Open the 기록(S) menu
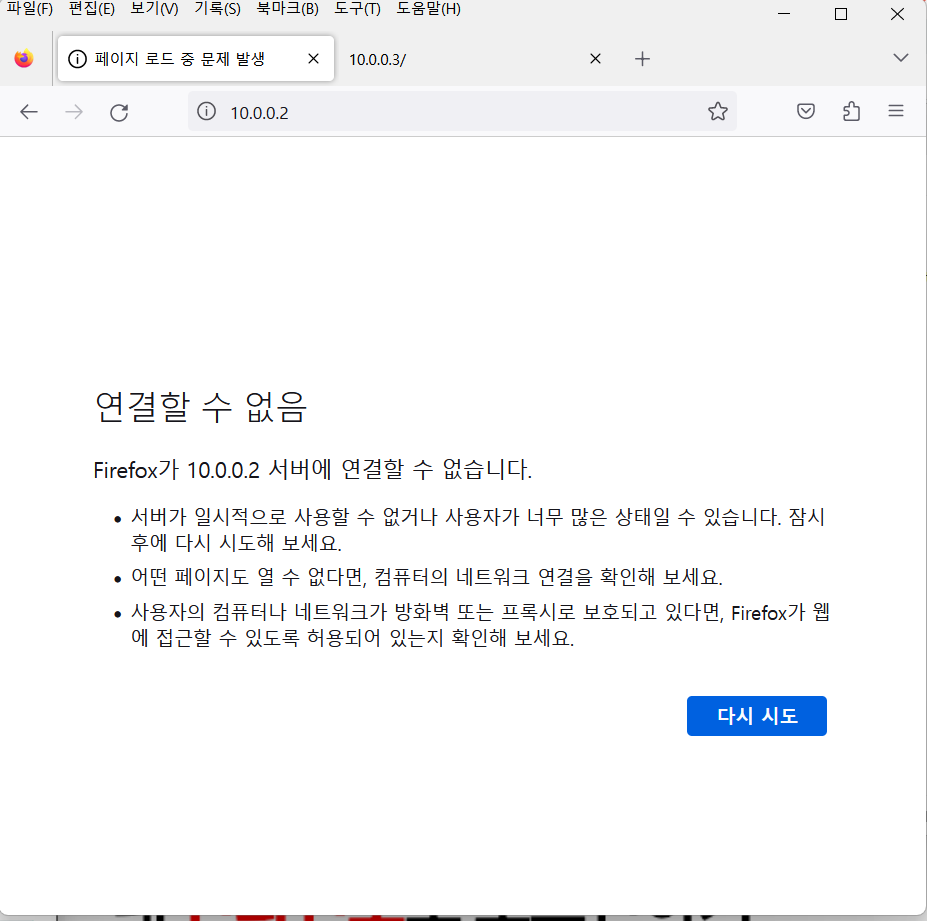Viewport: 927px width, 921px height. coord(218,9)
